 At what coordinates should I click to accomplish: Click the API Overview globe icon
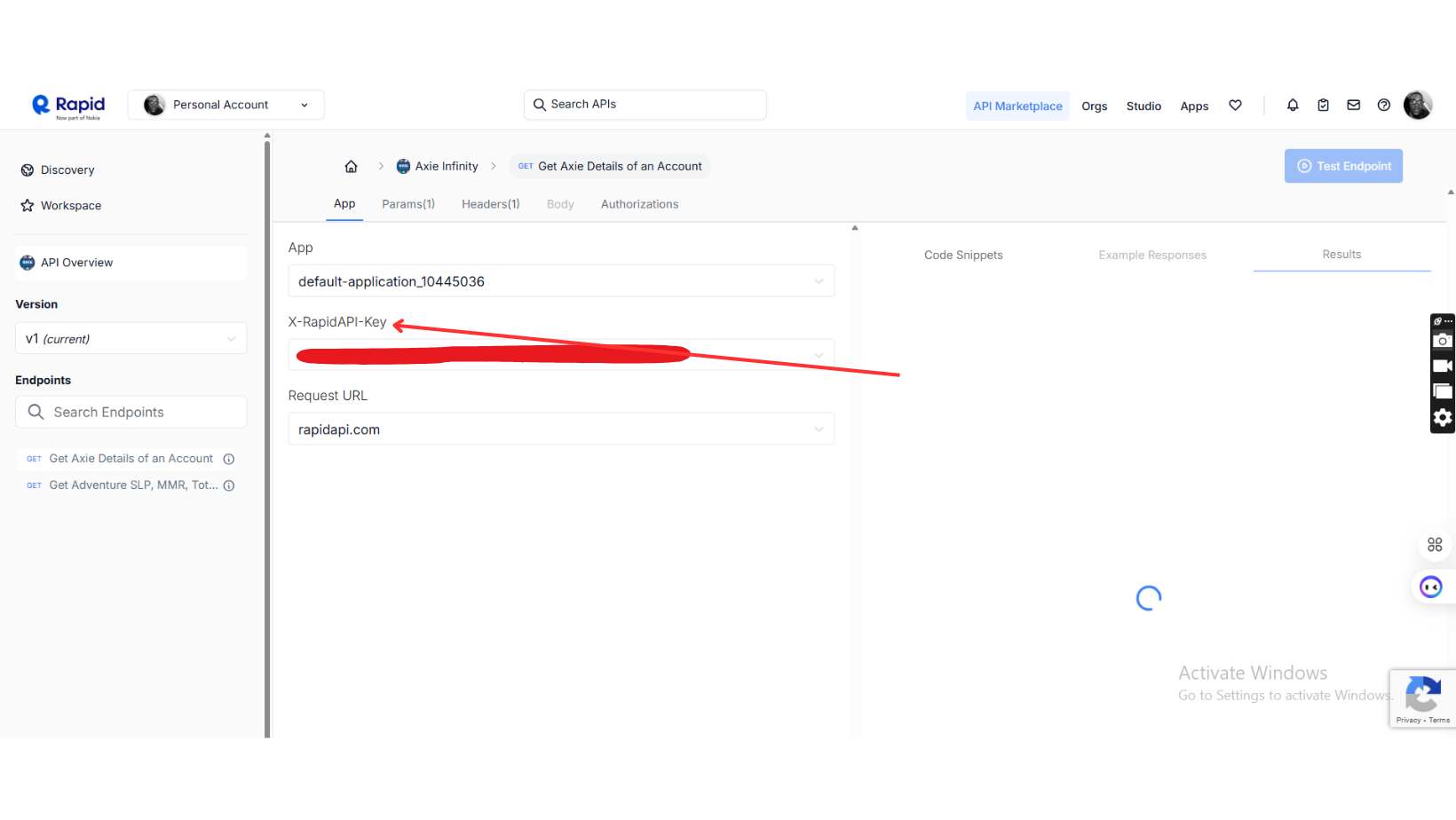click(28, 263)
